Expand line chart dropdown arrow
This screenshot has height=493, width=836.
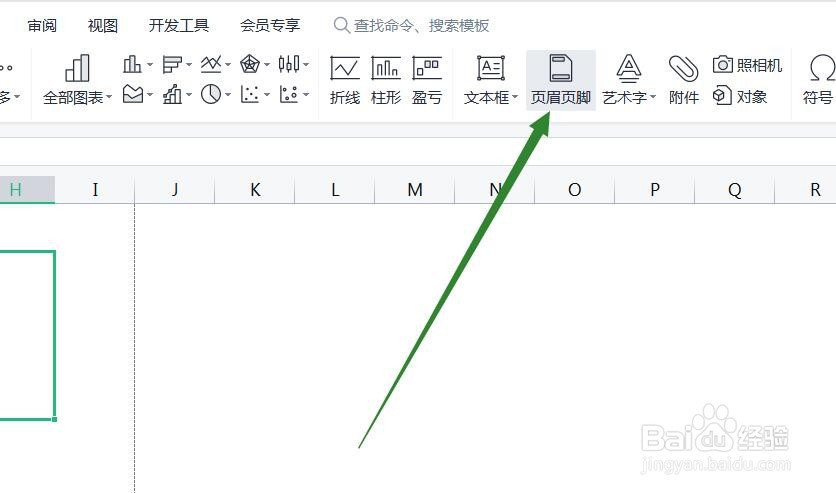click(x=228, y=65)
